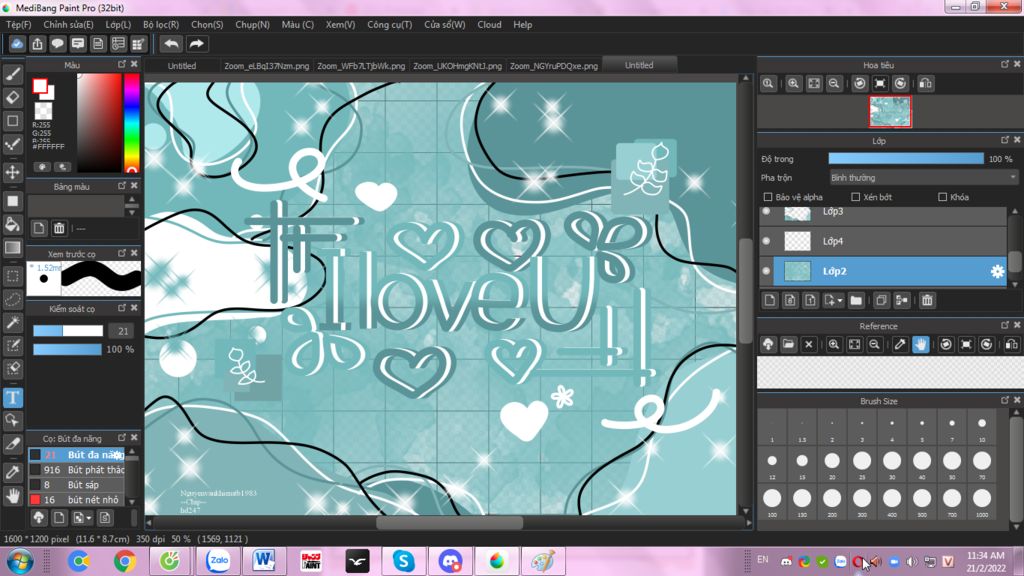Duplicate the selected layer
Image resolution: width=1024 pixels, height=576 pixels.
880,300
